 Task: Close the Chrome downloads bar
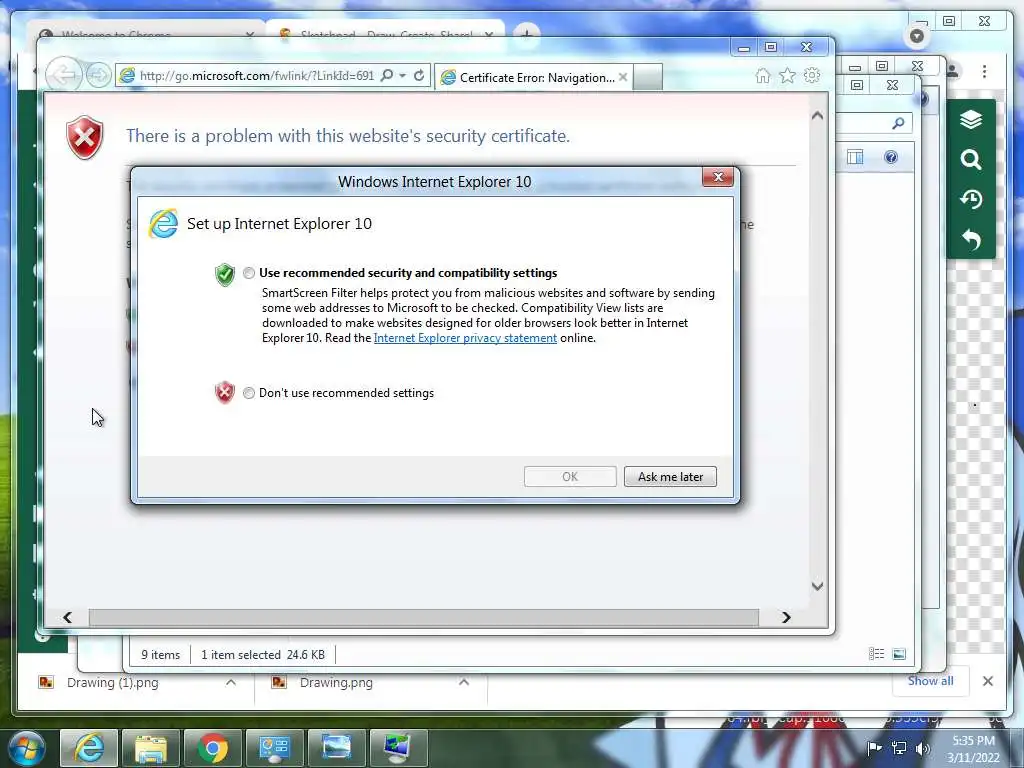(987, 681)
